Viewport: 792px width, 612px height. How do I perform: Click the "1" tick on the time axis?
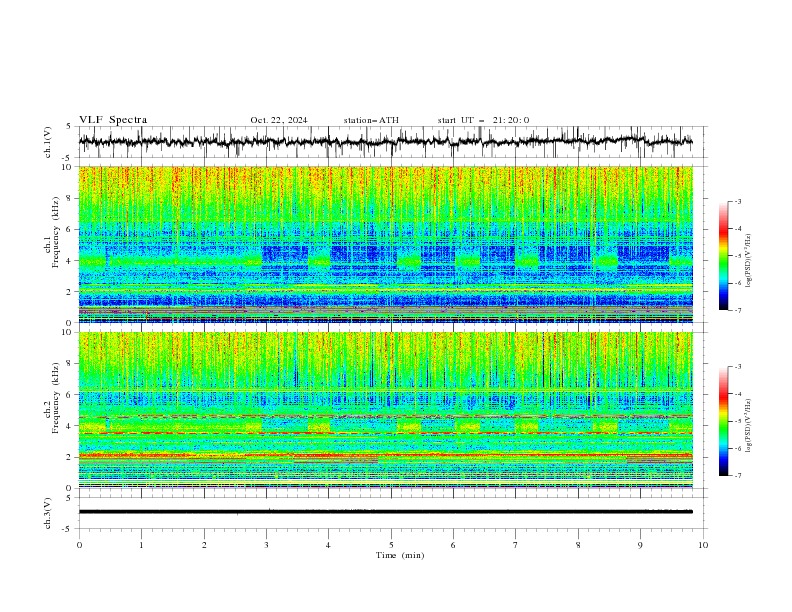point(141,545)
